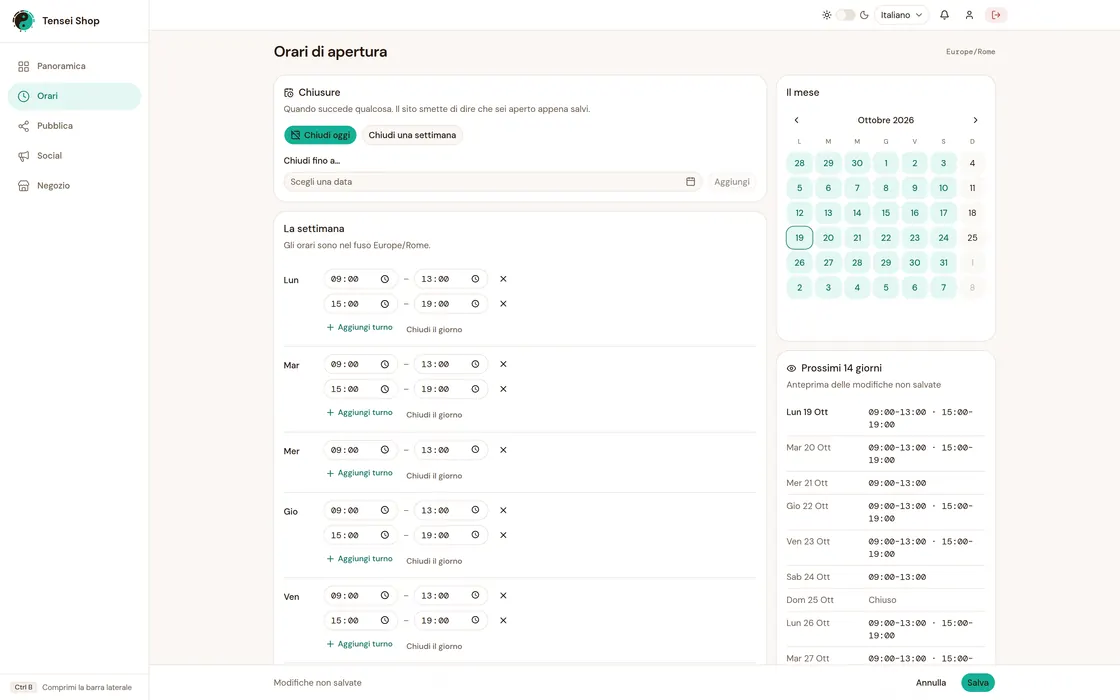The image size is (1120, 700).
Task: Click Chiudi una settimana button
Action: (x=412, y=135)
